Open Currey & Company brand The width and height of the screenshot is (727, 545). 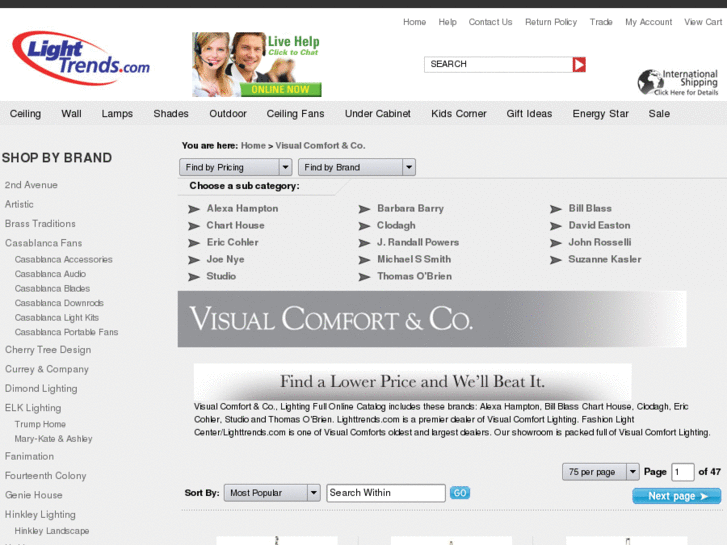(x=47, y=369)
